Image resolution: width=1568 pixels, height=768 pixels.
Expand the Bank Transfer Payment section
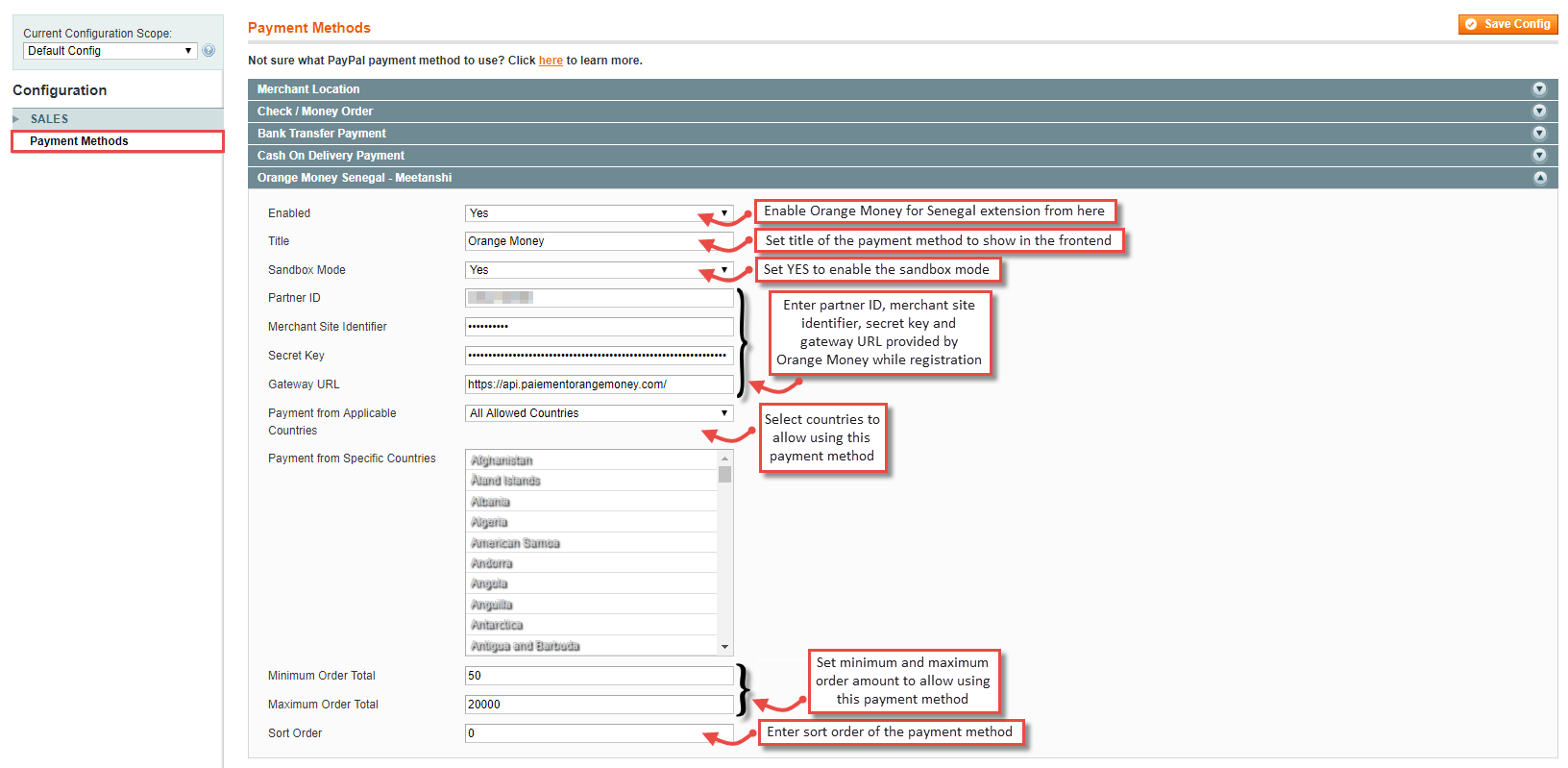coord(902,134)
